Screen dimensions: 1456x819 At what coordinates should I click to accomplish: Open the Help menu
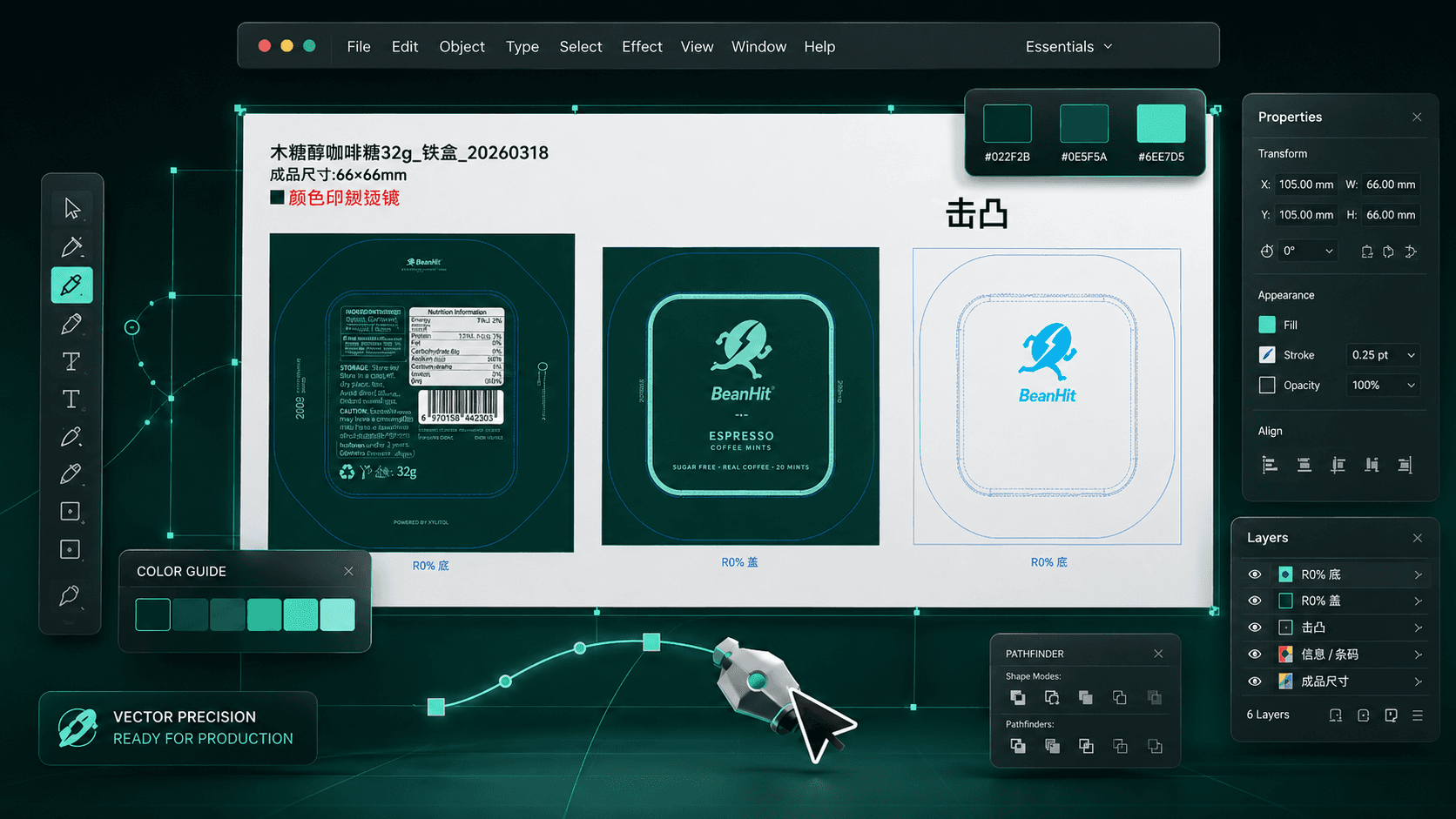click(819, 46)
